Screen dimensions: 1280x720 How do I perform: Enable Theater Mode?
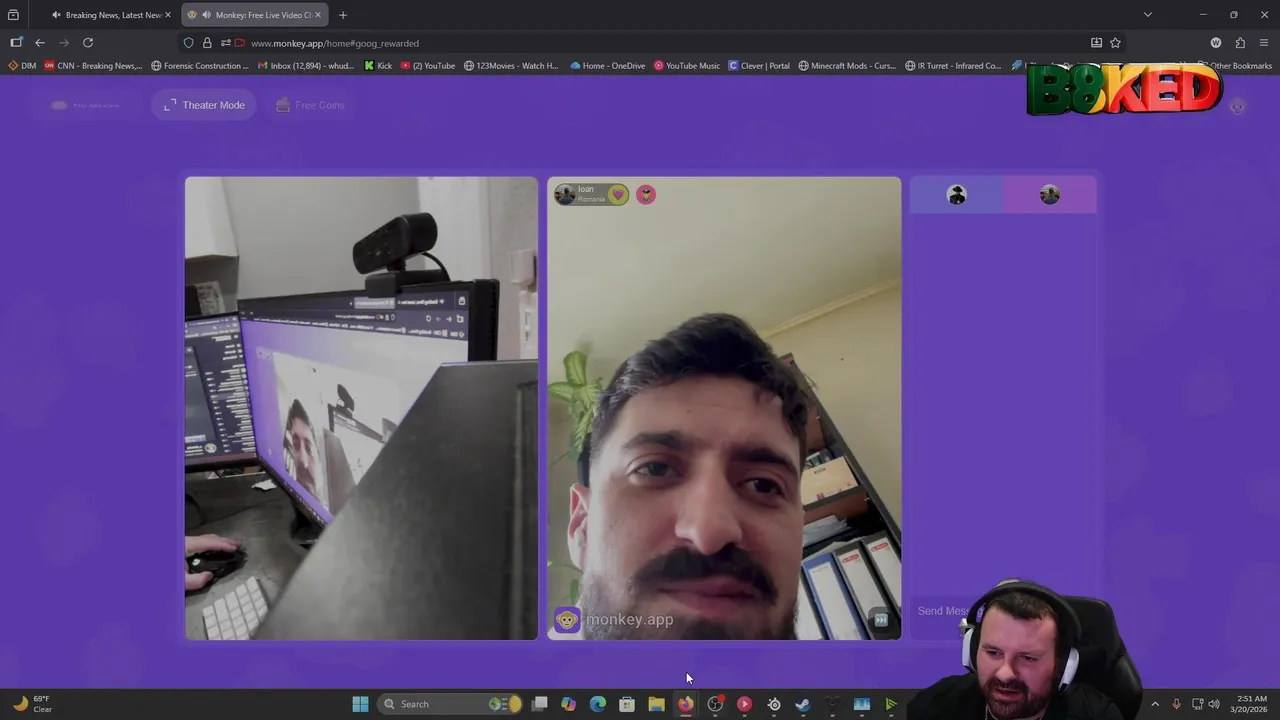point(204,105)
